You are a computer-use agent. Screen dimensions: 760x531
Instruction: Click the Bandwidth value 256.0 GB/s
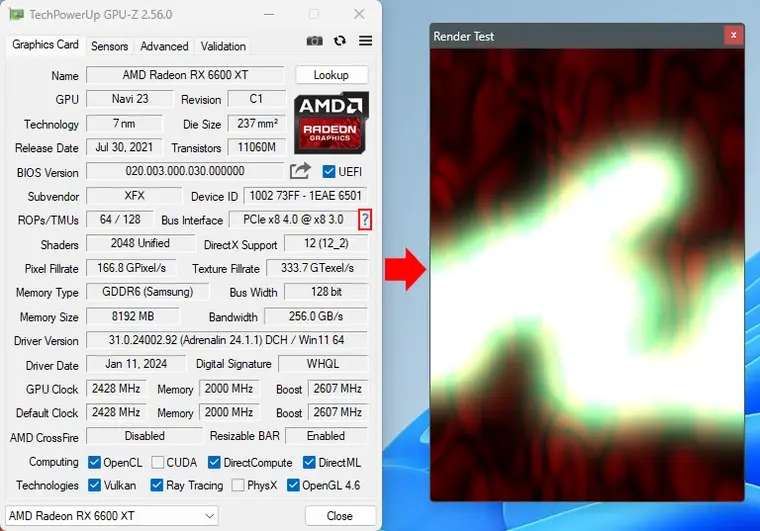tap(316, 316)
